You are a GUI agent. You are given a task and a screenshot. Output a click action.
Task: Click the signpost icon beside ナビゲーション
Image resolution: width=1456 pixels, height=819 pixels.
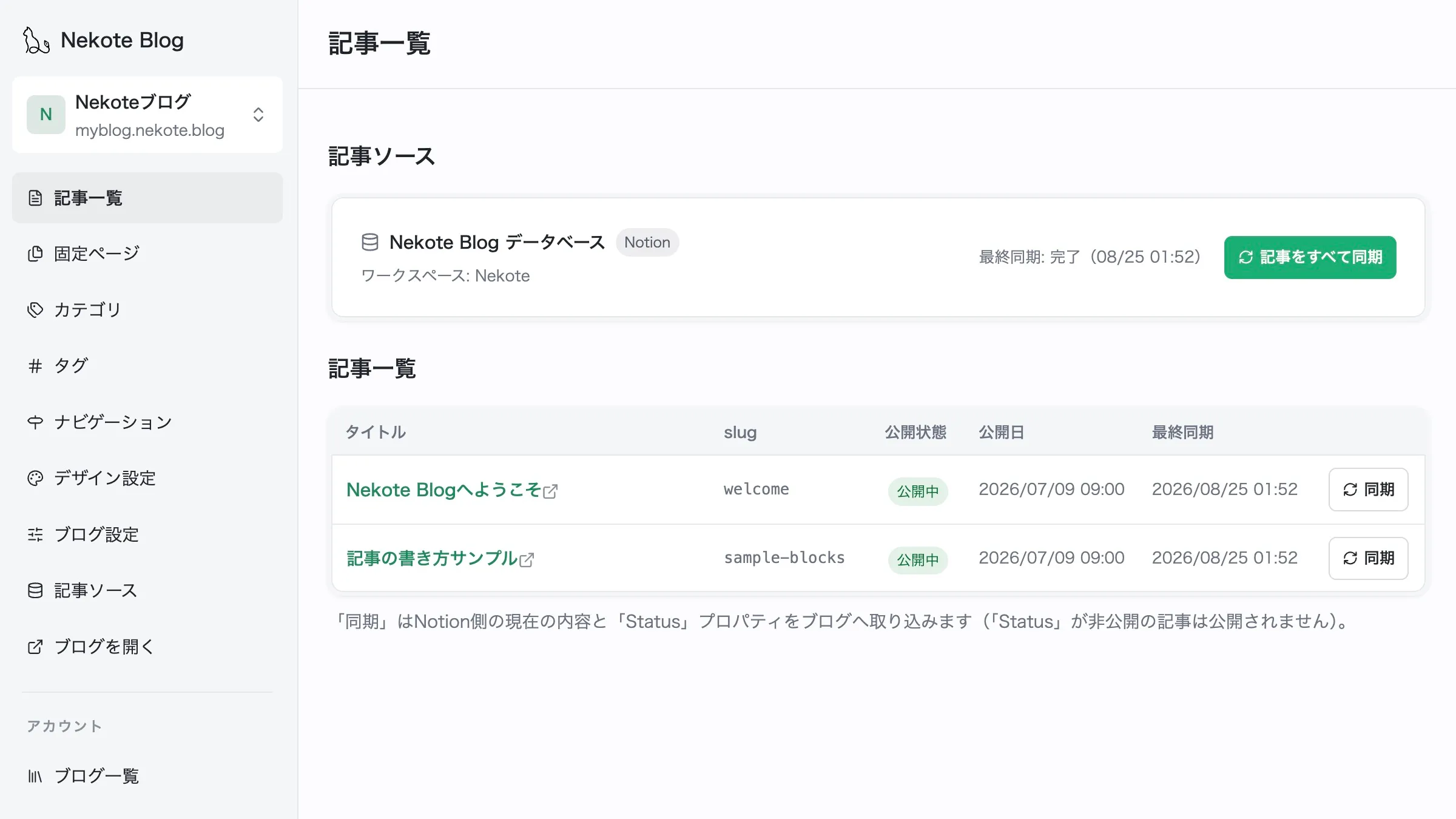[35, 422]
